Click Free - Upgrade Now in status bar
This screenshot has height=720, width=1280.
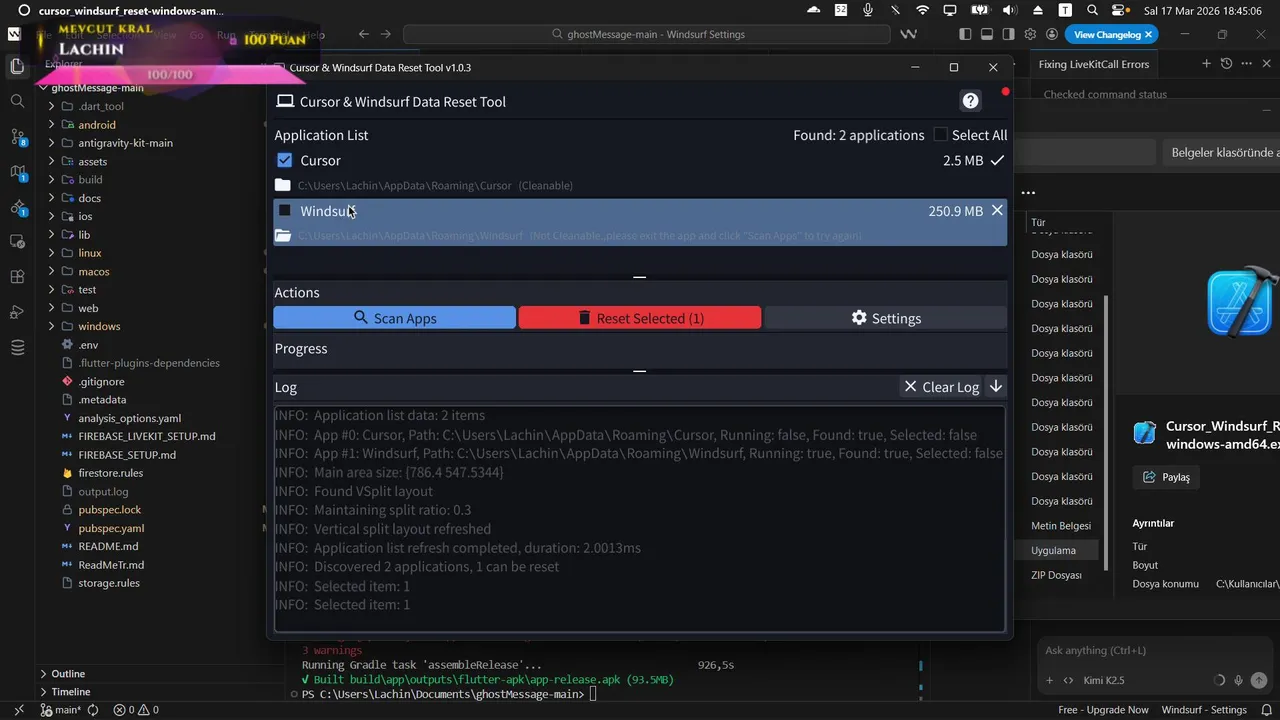coord(1103,710)
